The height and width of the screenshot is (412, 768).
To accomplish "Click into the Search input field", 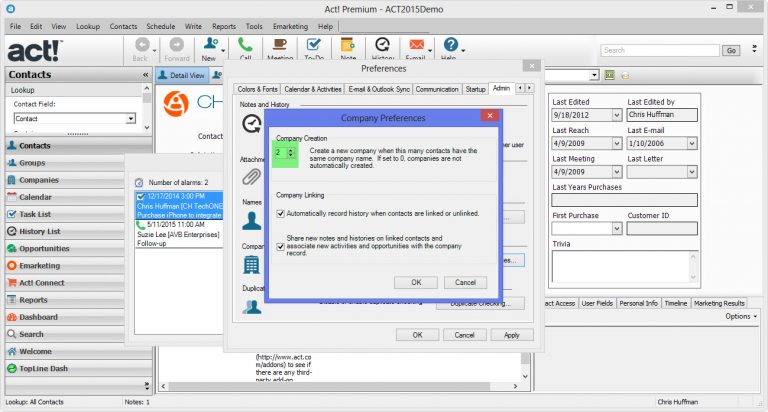I will [x=660, y=50].
